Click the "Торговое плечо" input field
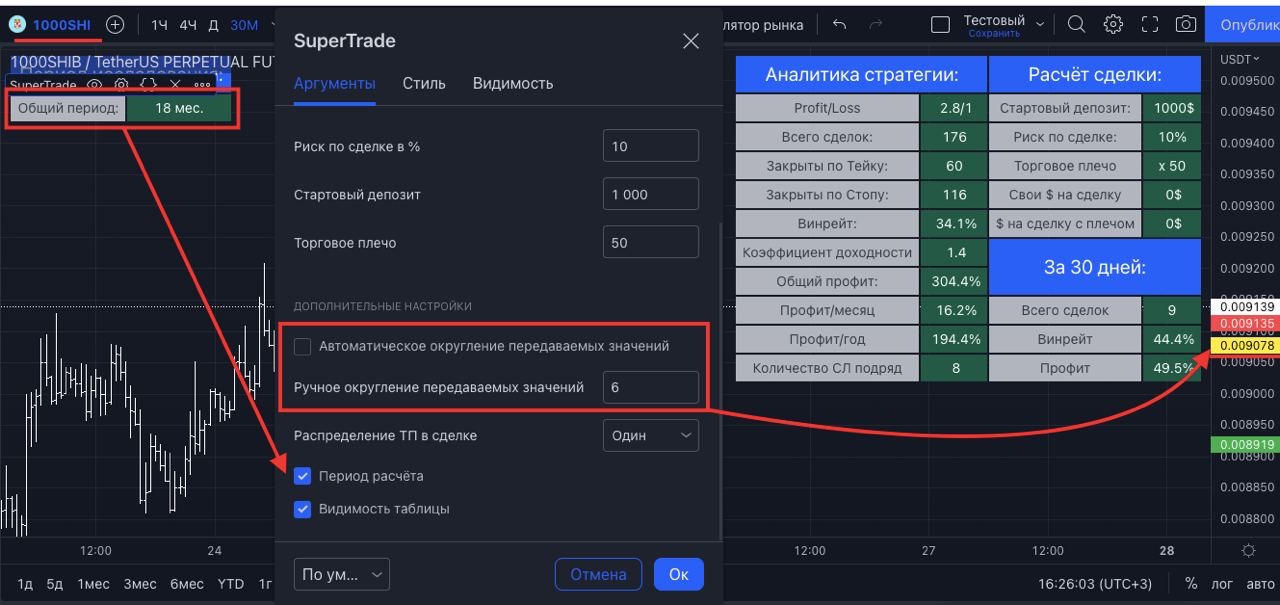The image size is (1280, 605). [x=650, y=243]
